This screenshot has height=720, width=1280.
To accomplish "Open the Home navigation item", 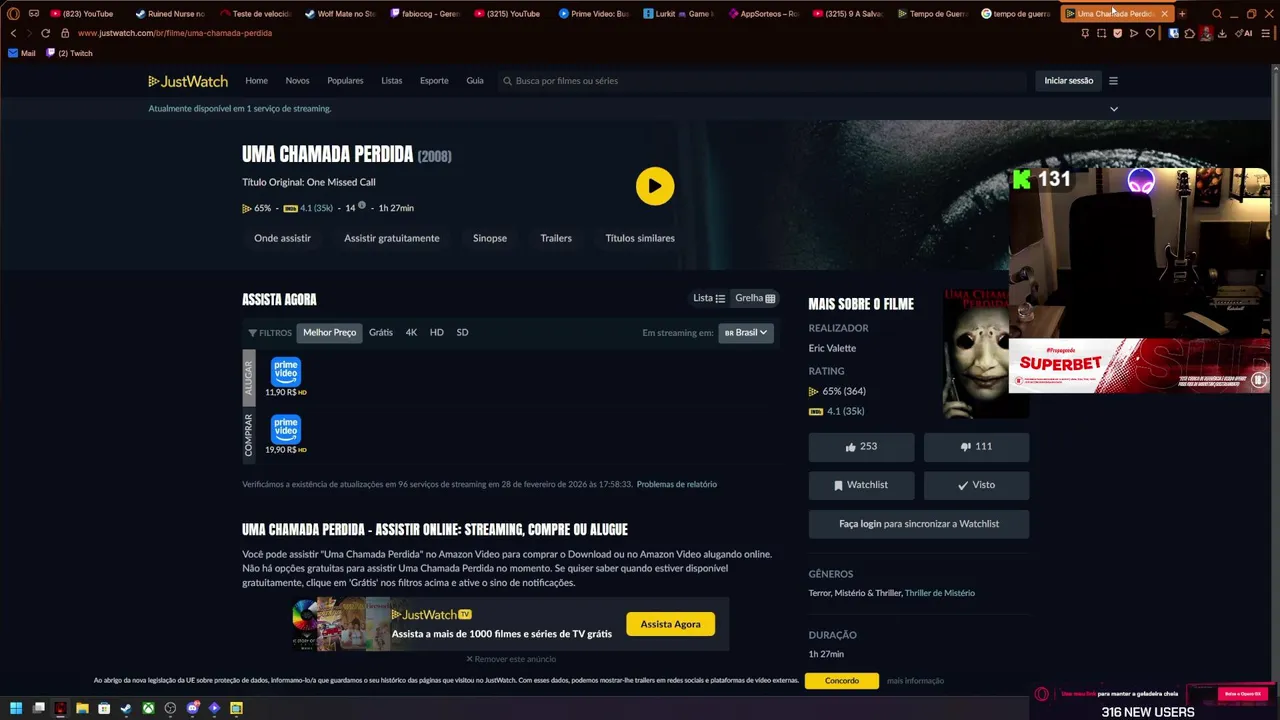I will point(256,81).
